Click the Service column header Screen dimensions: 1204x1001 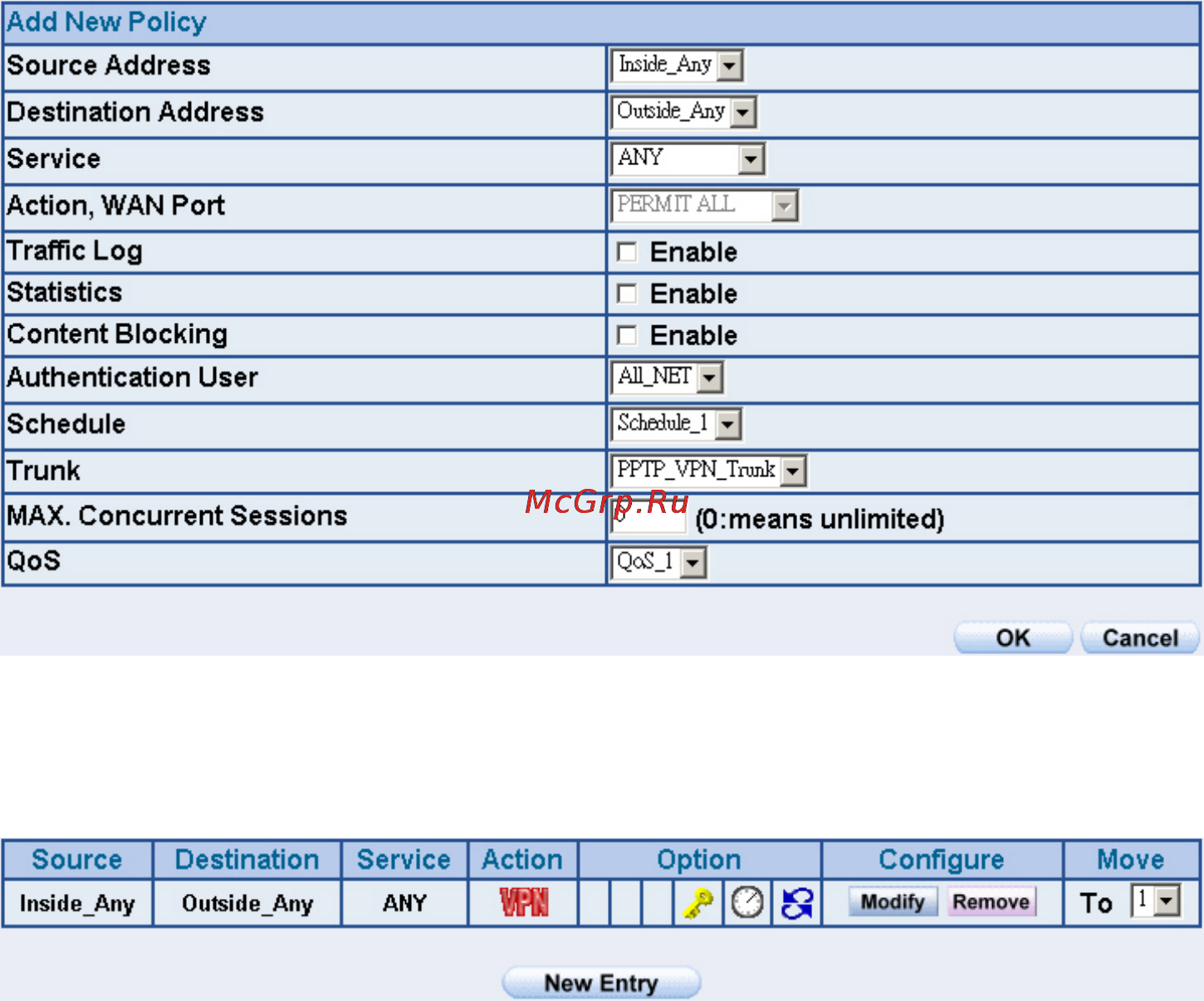click(404, 860)
